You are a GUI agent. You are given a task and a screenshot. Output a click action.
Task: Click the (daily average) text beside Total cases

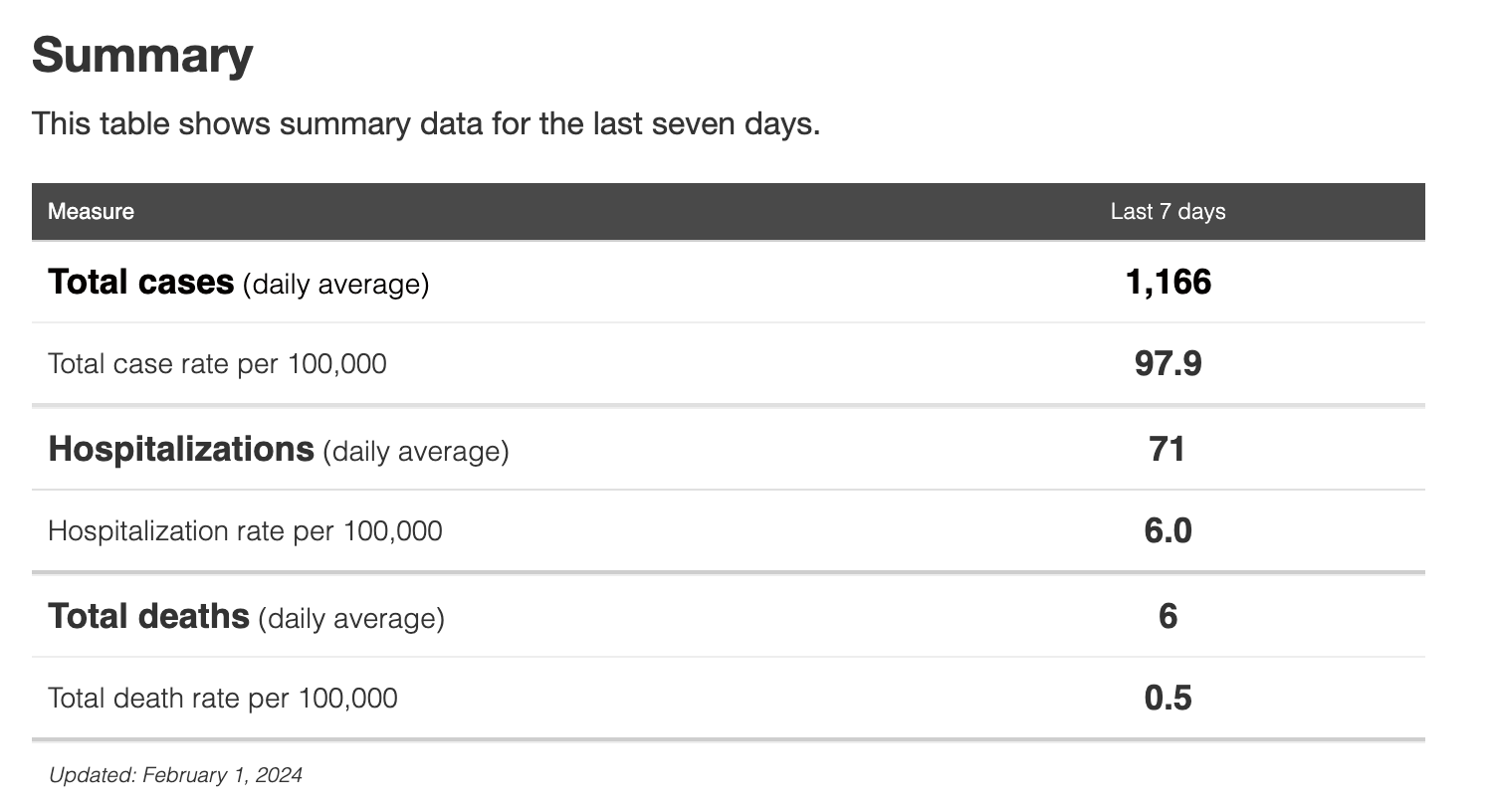pos(335,285)
